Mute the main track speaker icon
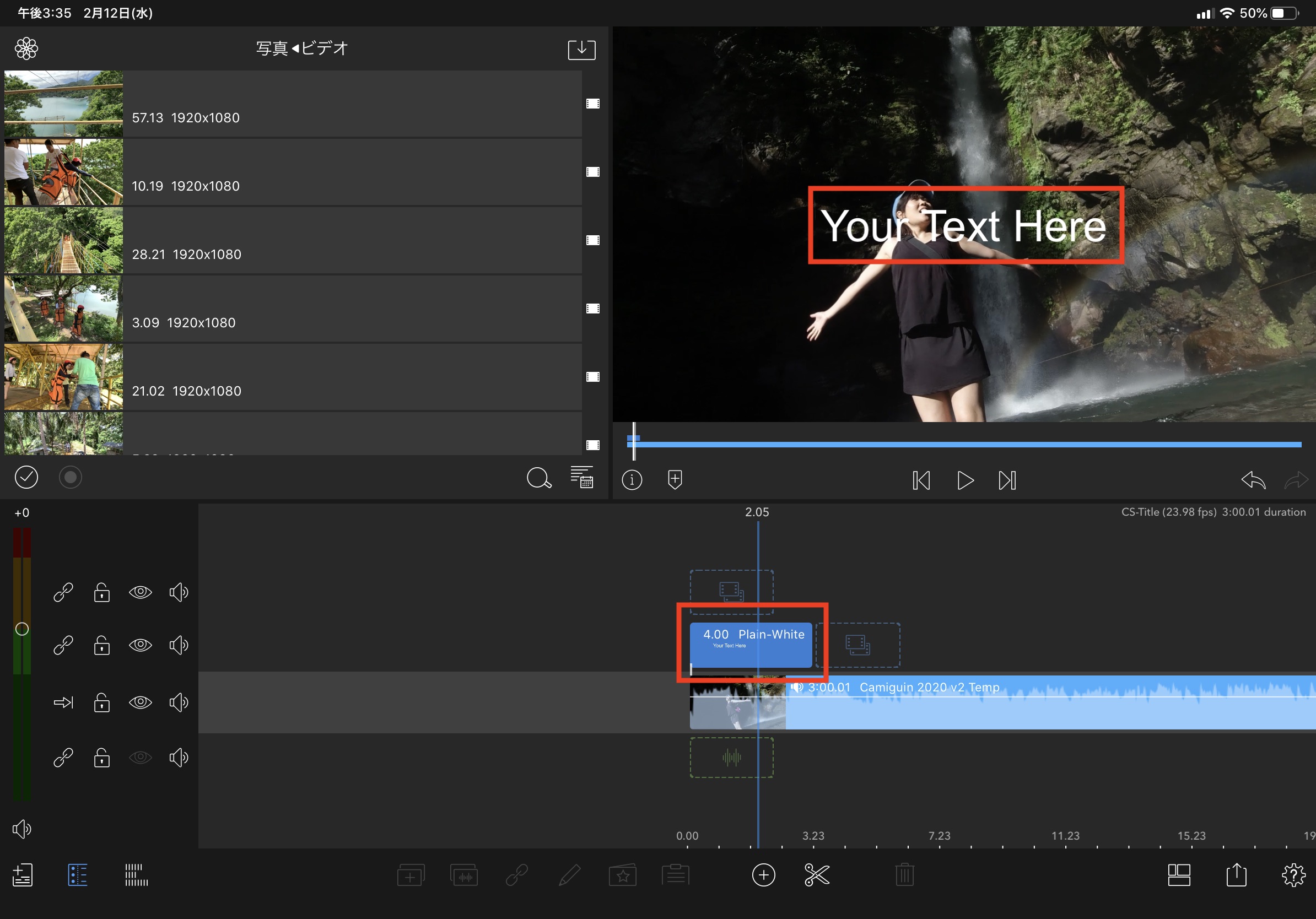Screen dimensions: 1316x919 pyautogui.click(x=178, y=702)
